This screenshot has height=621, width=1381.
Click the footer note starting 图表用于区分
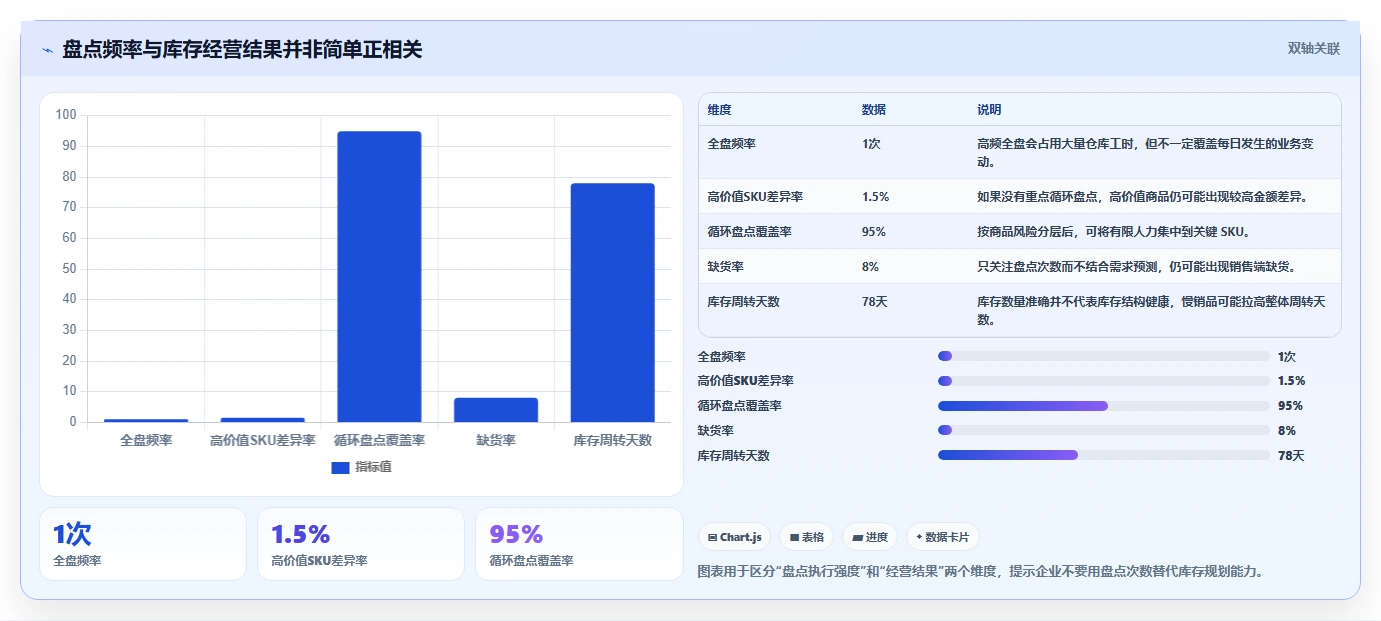[981, 572]
